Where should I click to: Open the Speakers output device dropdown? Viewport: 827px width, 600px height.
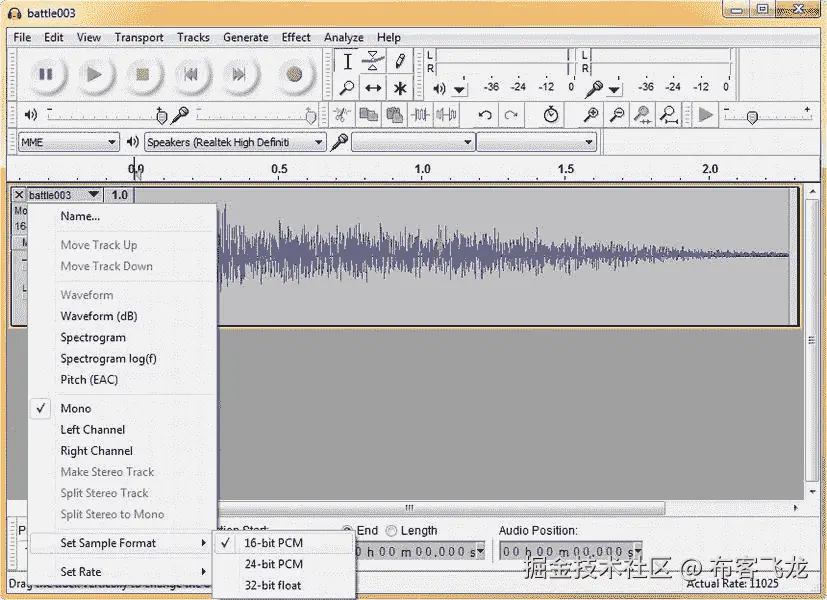[235, 142]
